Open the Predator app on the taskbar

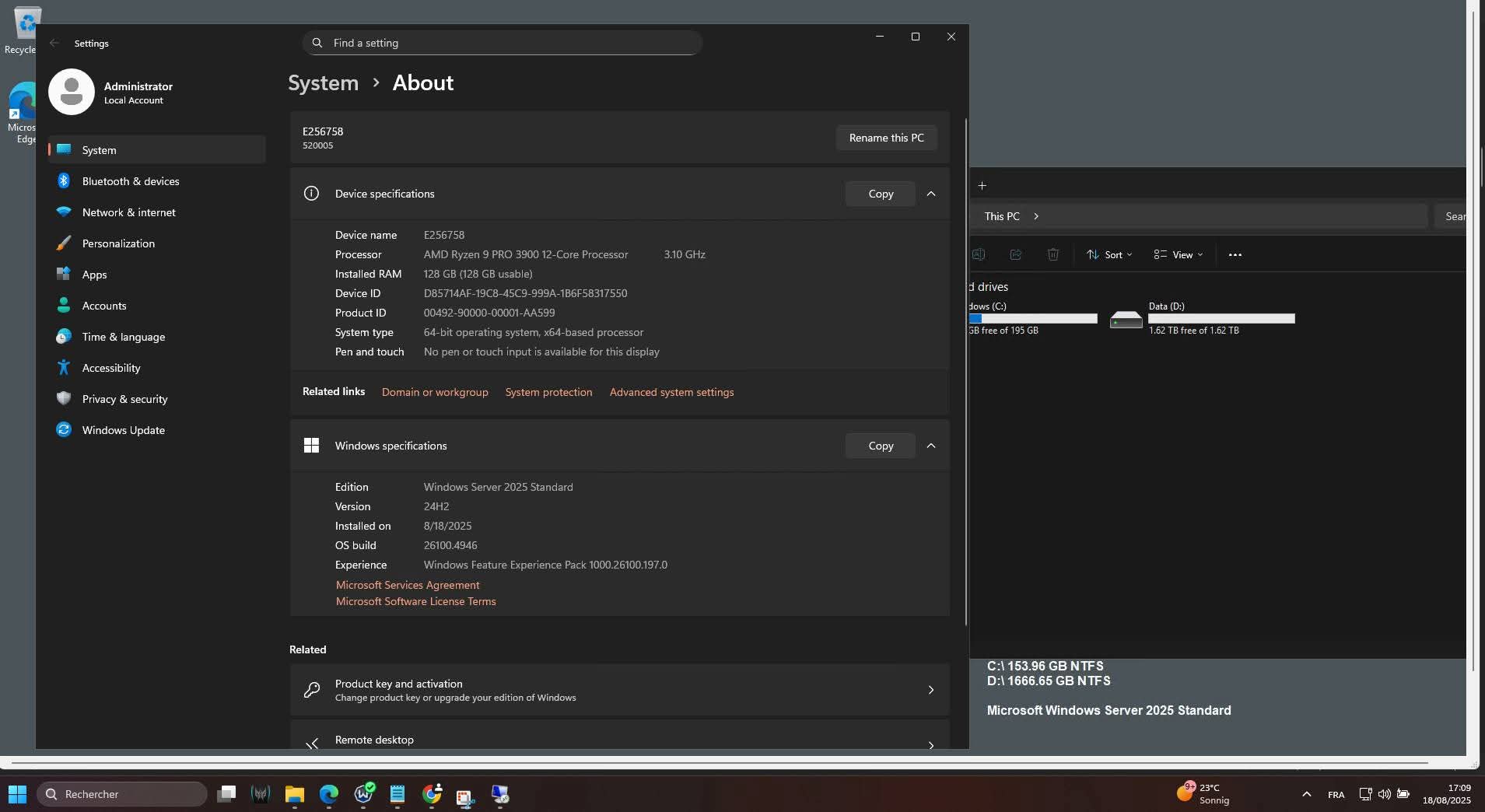point(261,794)
